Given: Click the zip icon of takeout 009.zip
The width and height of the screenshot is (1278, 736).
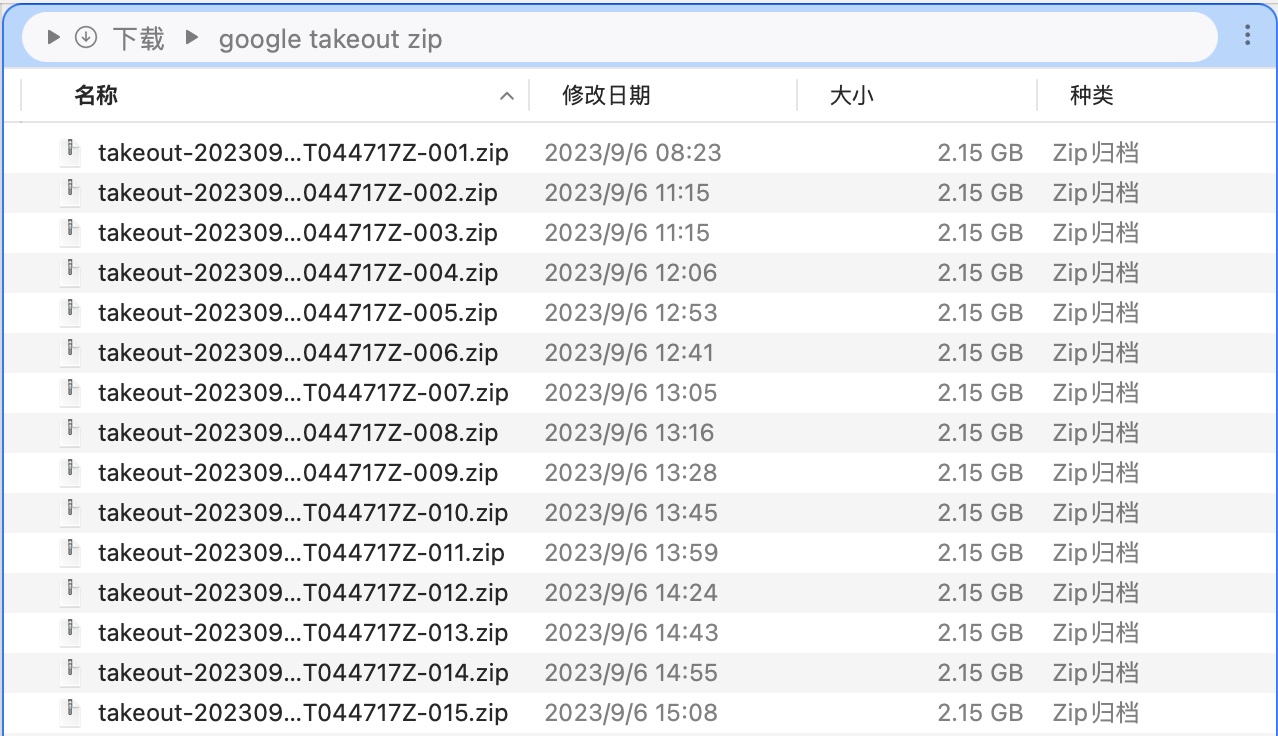Looking at the screenshot, I should pyautogui.click(x=70, y=471).
